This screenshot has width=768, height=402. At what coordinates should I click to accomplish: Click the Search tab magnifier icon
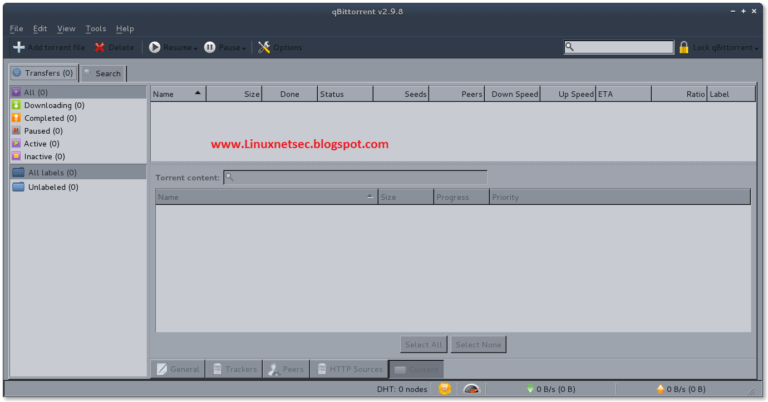pyautogui.click(x=88, y=73)
